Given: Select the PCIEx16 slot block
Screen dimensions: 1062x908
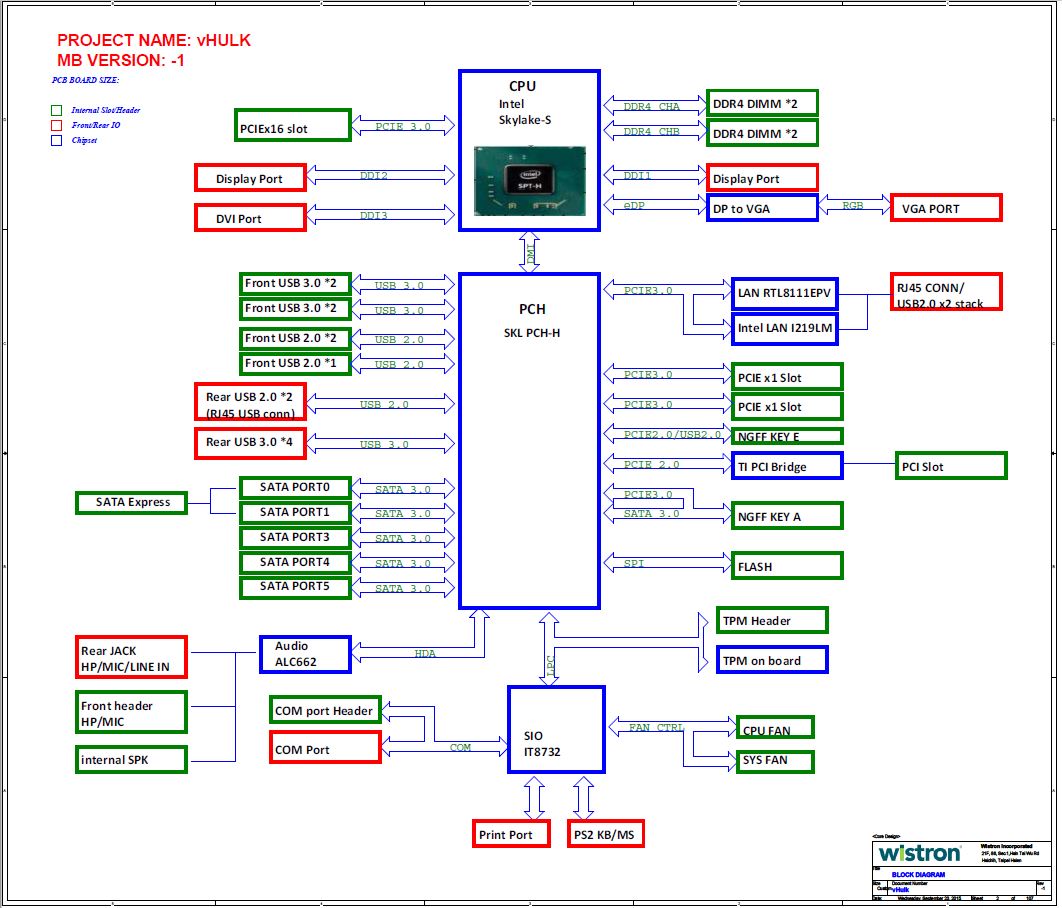Looking at the screenshot, I should (x=293, y=125).
